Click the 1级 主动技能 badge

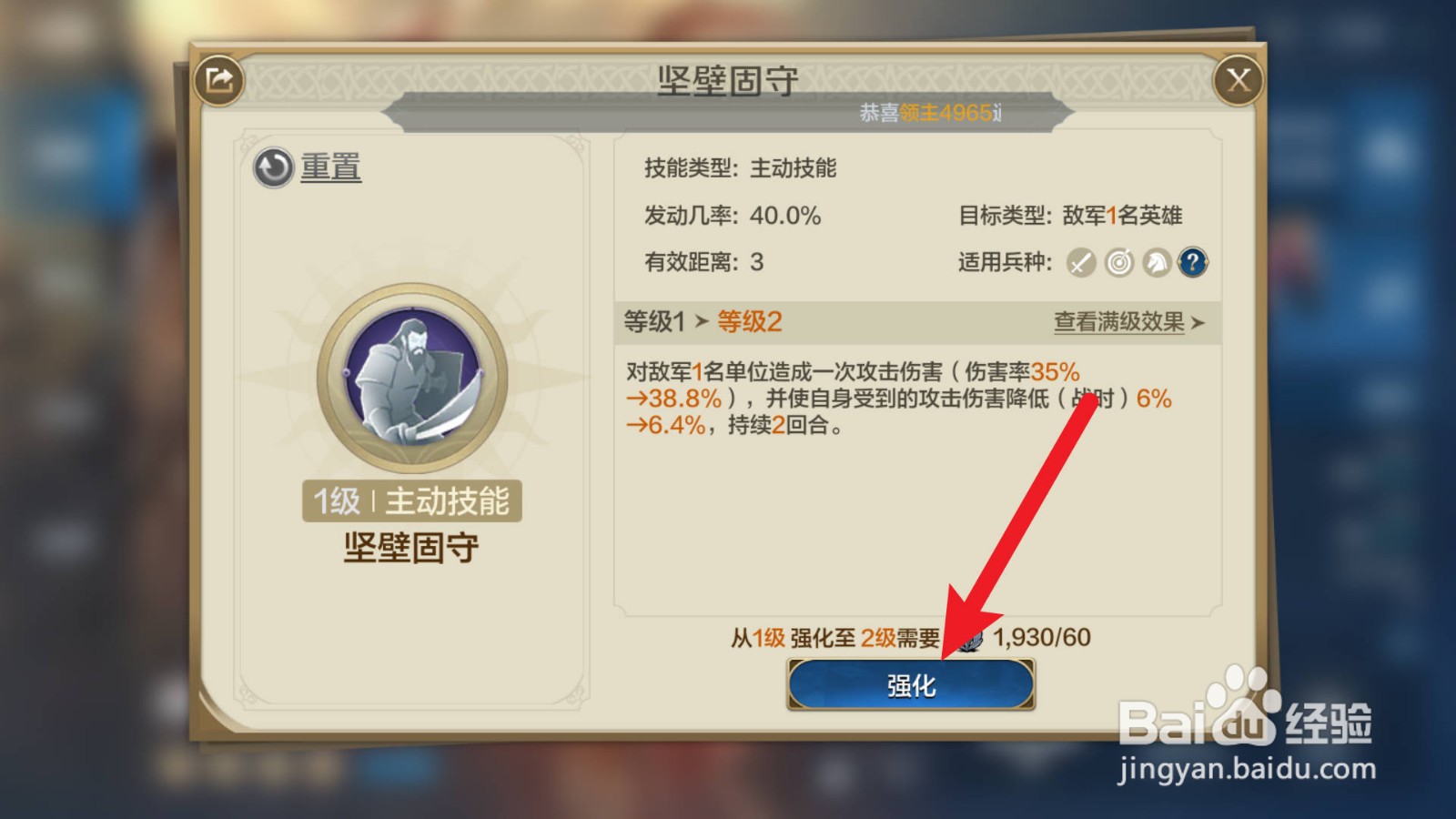click(x=411, y=500)
